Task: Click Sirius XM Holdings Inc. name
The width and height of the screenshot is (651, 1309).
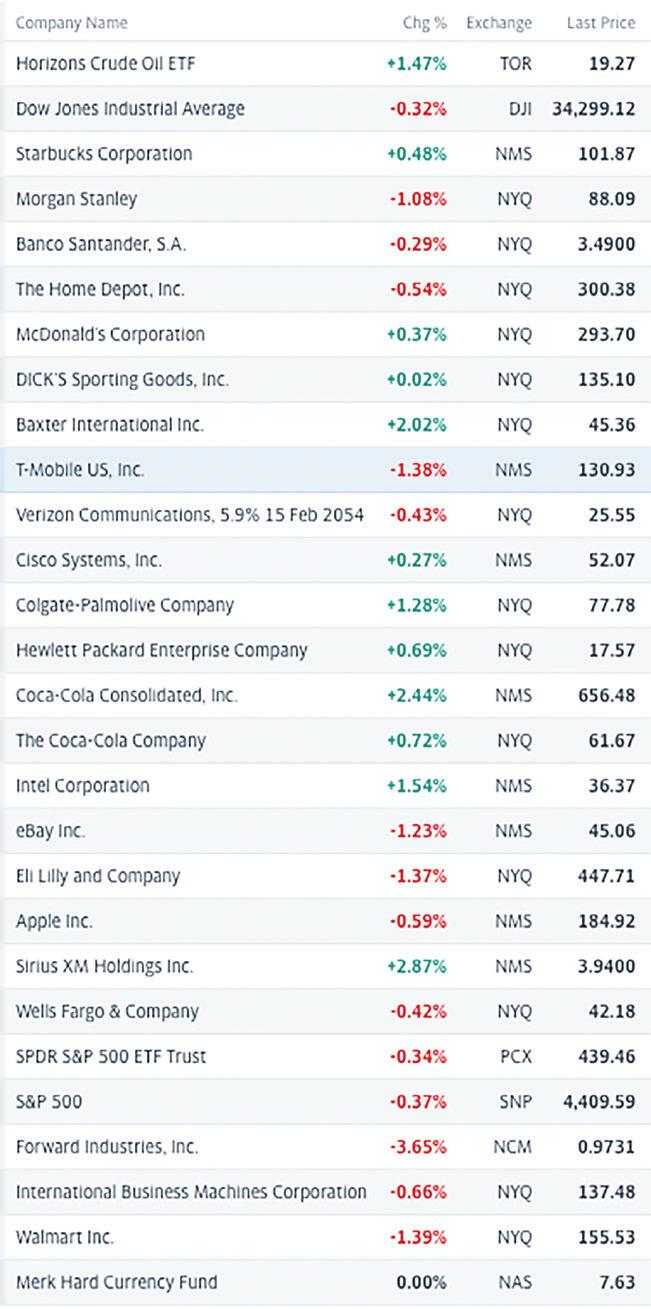Action: point(104,966)
